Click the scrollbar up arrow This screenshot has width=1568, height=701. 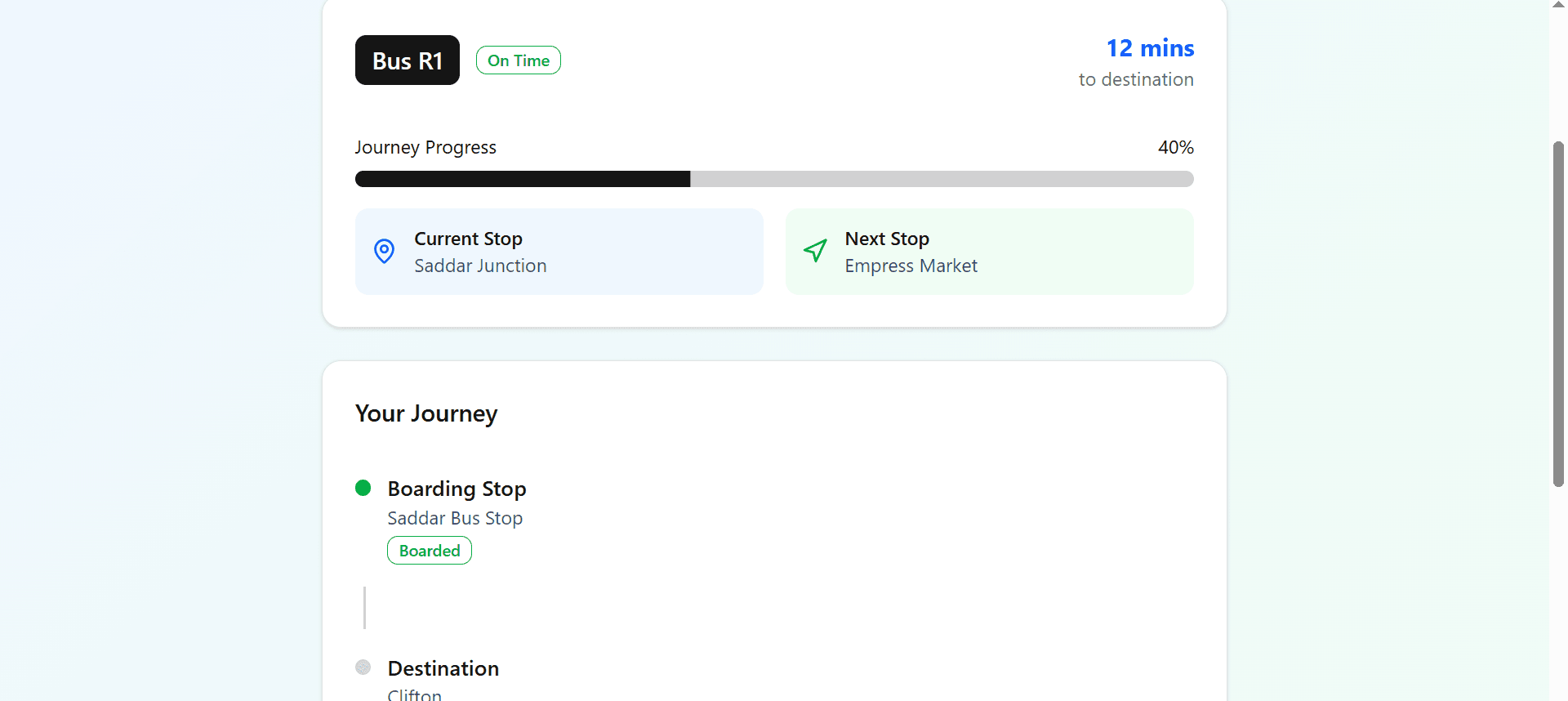coord(1558,4)
